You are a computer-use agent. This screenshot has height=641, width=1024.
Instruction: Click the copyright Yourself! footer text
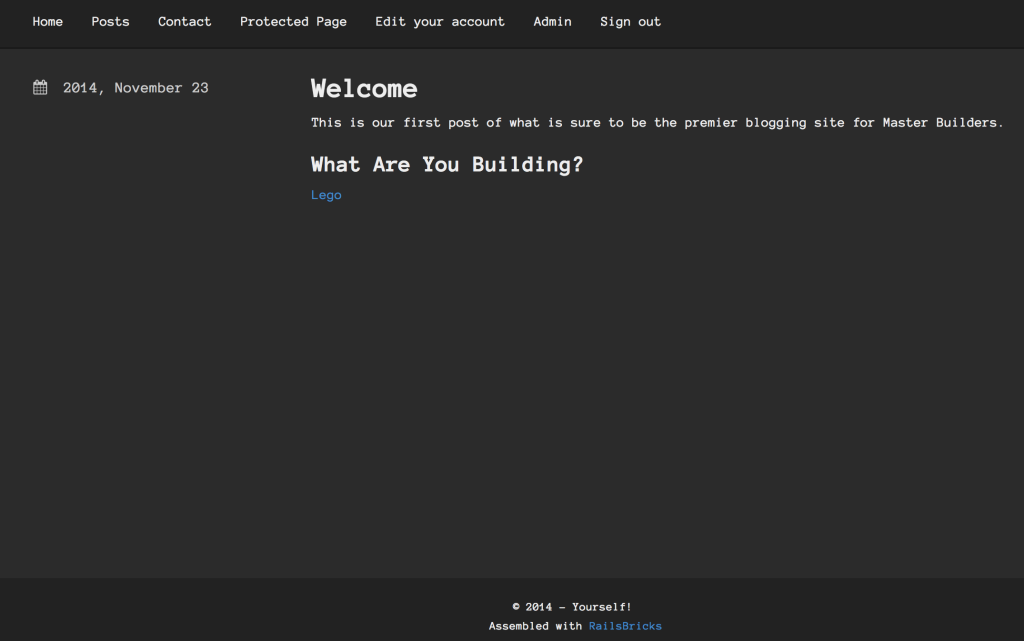(x=570, y=606)
